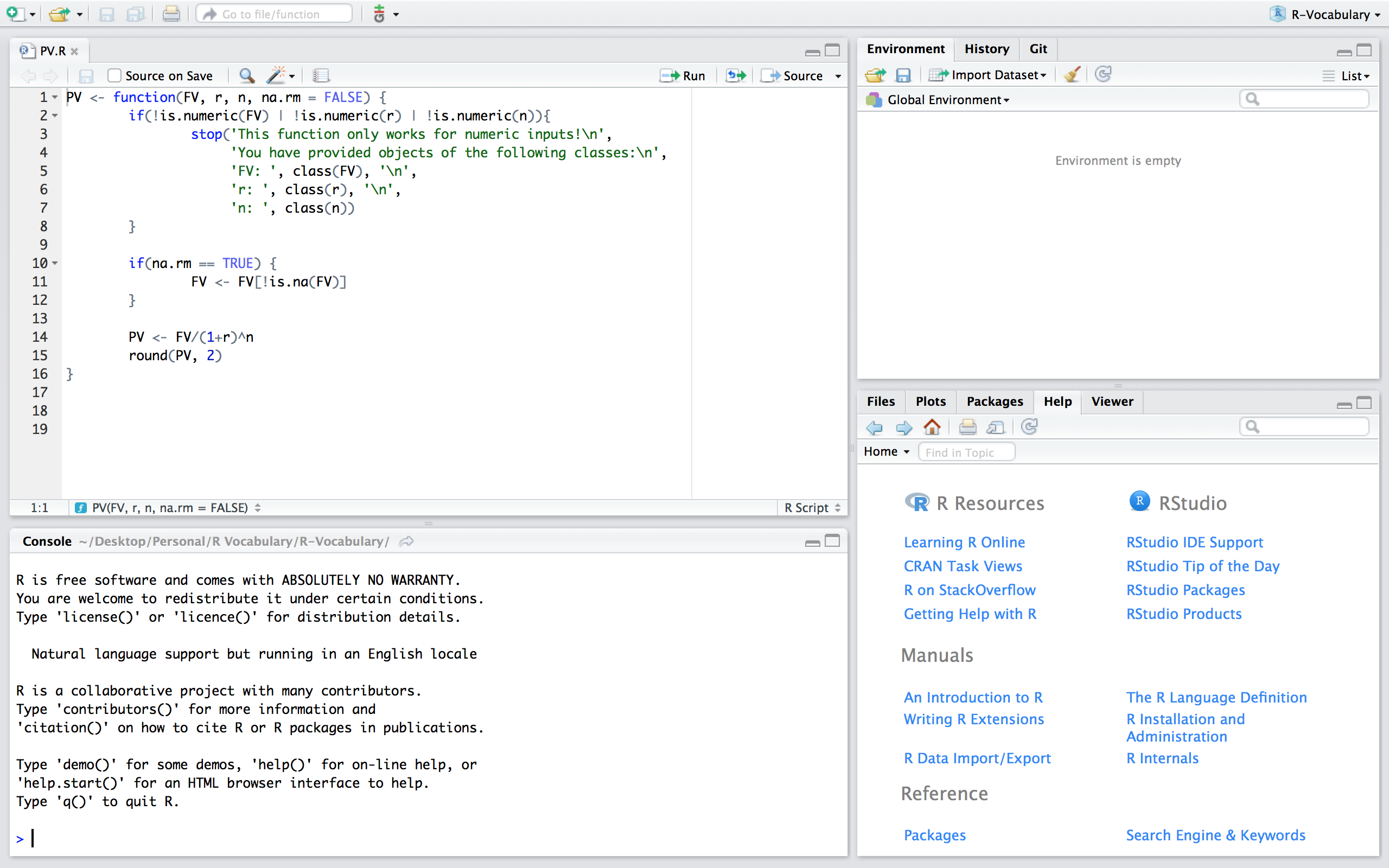Expand the Source button options arrow

pos(838,76)
